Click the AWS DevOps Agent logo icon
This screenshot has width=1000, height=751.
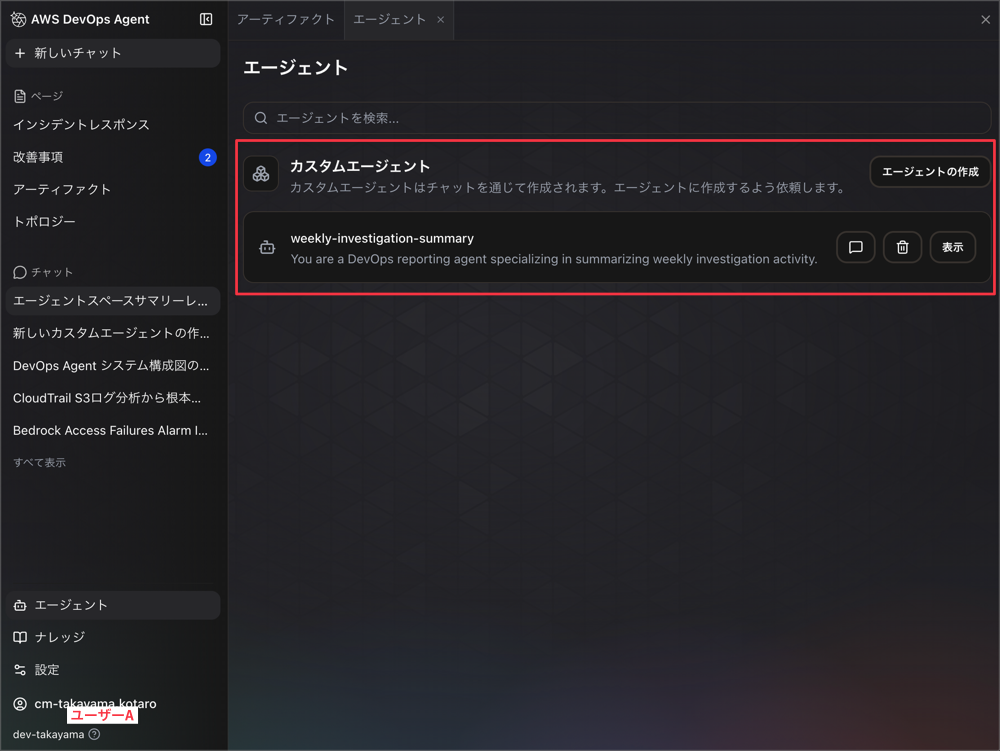[18, 20]
